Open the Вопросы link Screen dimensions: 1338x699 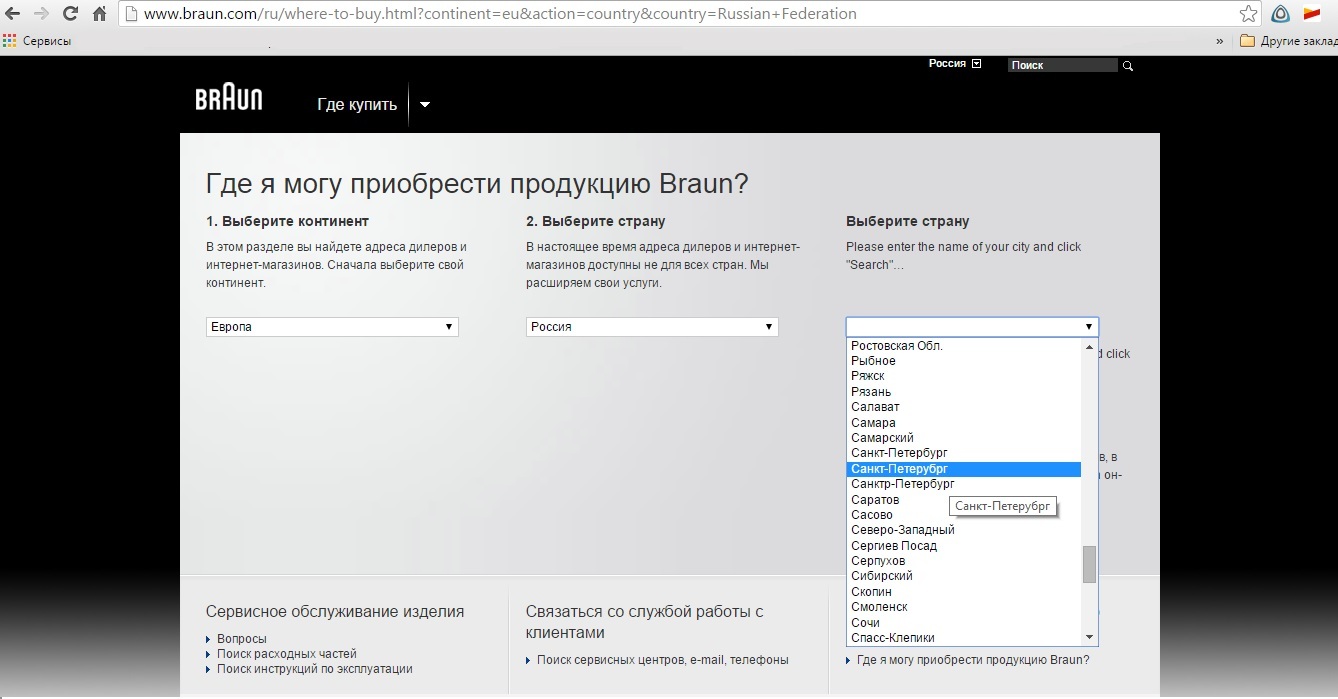coord(242,639)
